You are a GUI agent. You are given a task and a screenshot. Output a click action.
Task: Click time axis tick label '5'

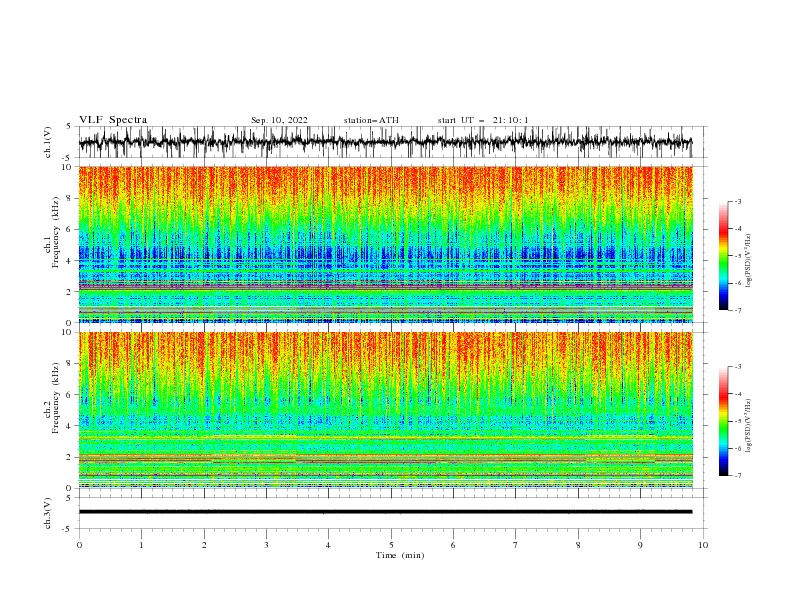click(x=391, y=545)
